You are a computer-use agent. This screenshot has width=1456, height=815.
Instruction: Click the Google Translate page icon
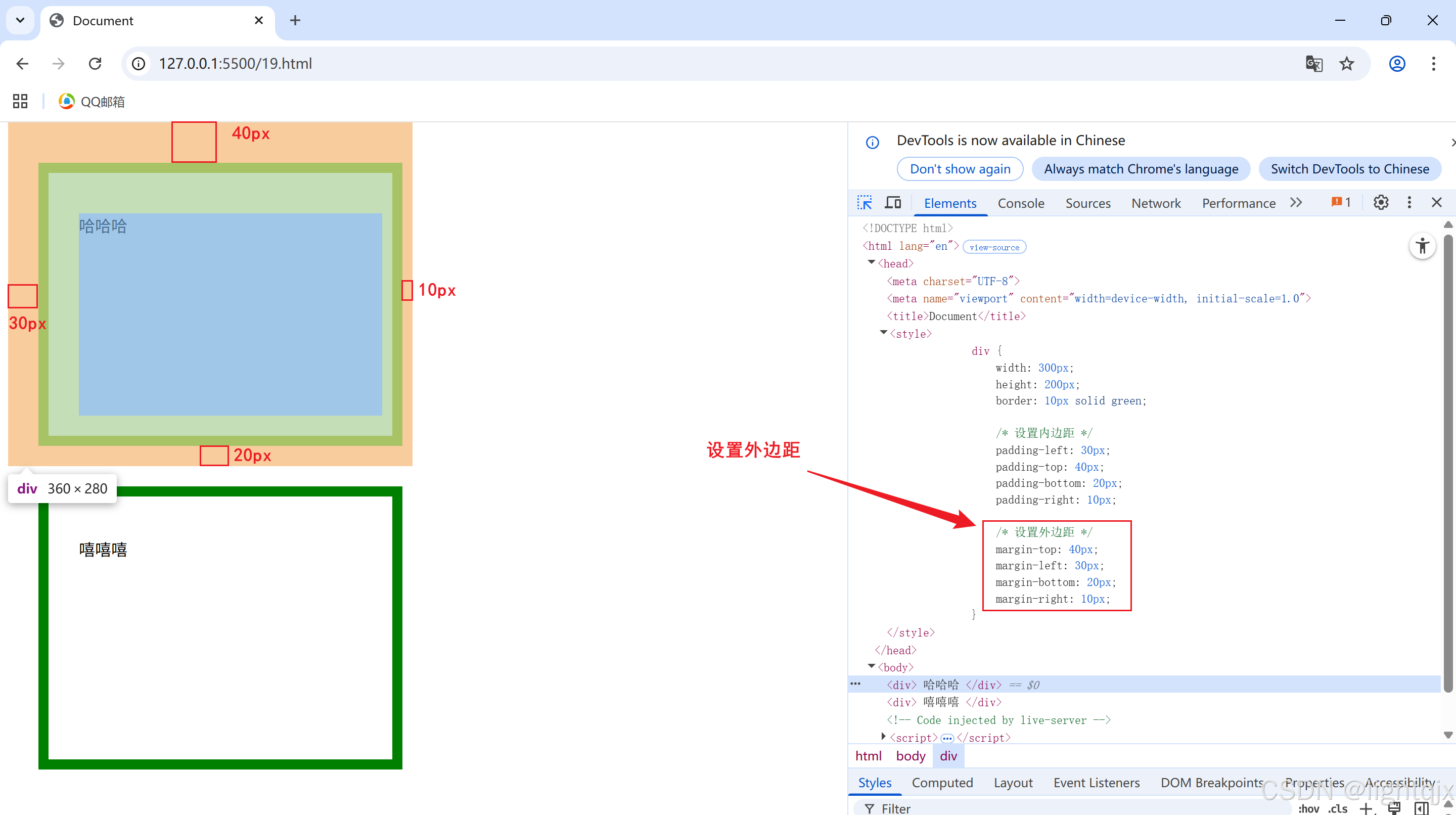(1313, 64)
